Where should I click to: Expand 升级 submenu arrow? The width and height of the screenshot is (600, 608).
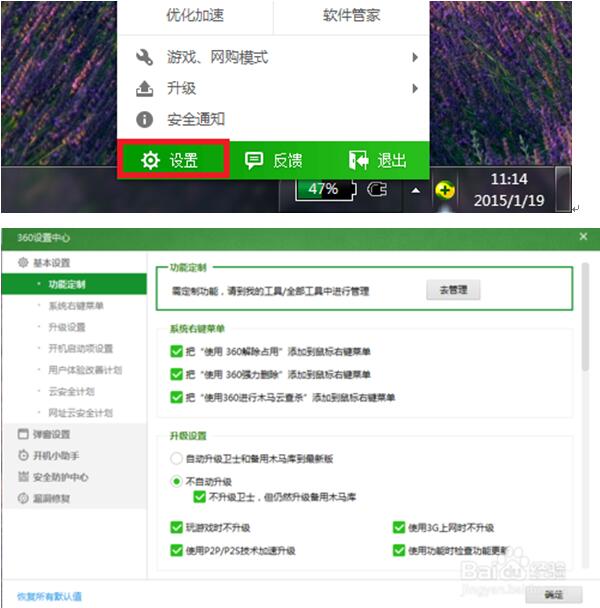point(415,88)
